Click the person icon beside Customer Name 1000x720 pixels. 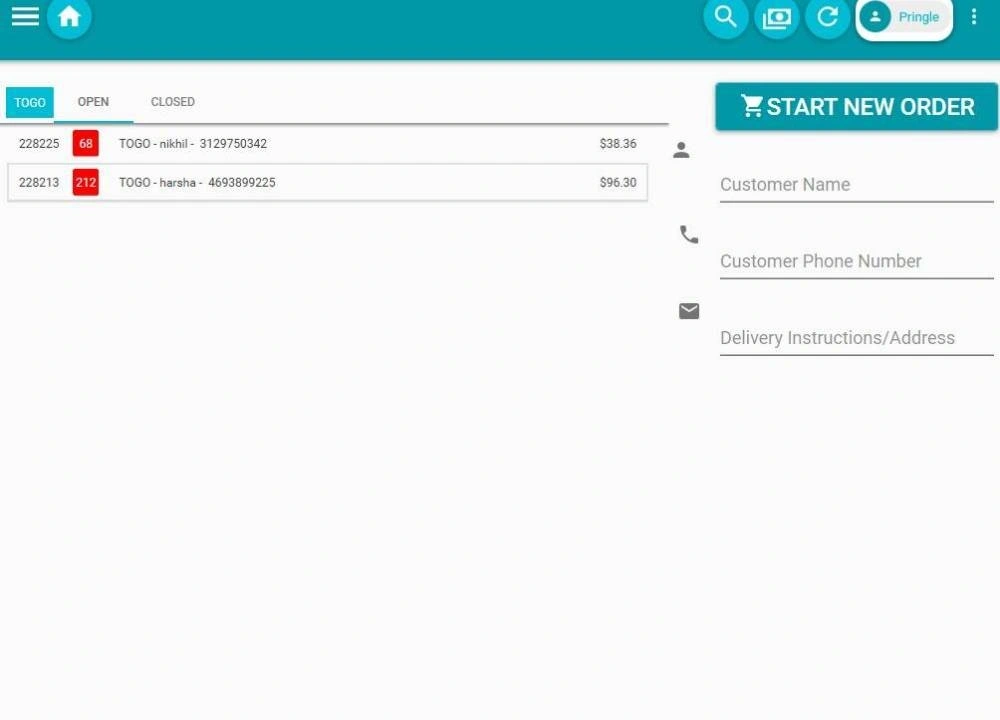(x=681, y=150)
